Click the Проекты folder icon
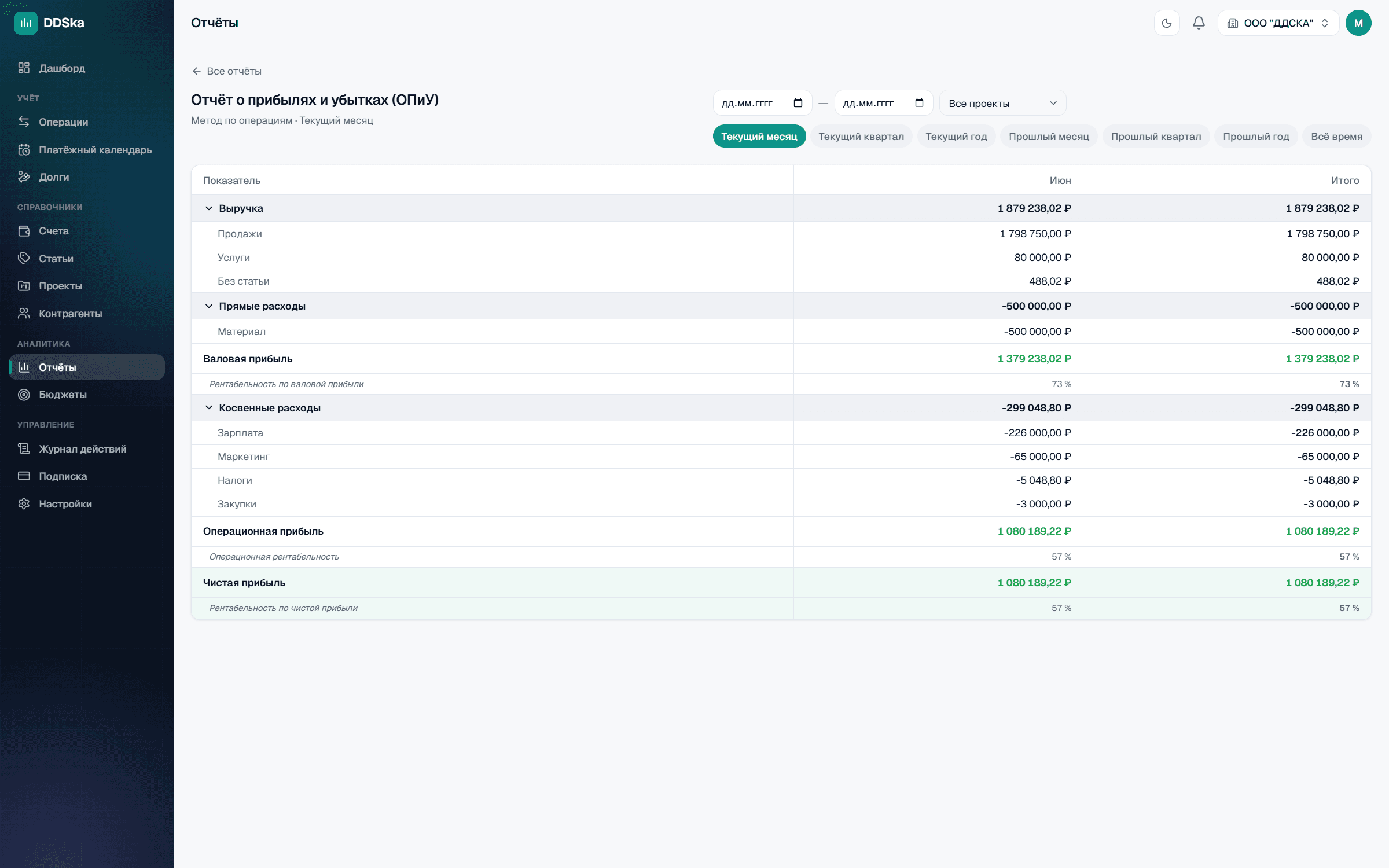Image resolution: width=1389 pixels, height=868 pixels. [x=24, y=286]
